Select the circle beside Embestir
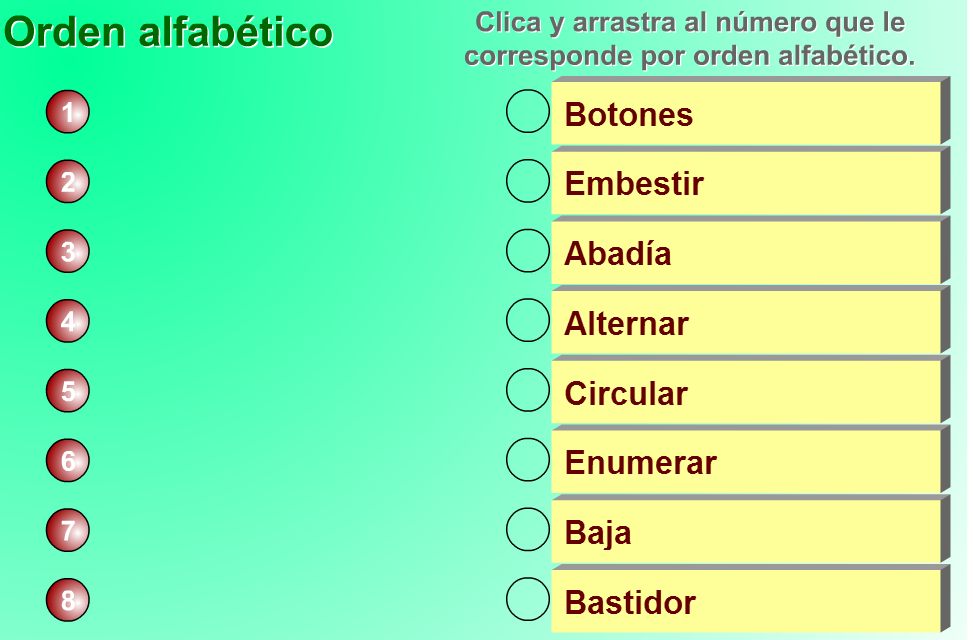 [x=527, y=182]
